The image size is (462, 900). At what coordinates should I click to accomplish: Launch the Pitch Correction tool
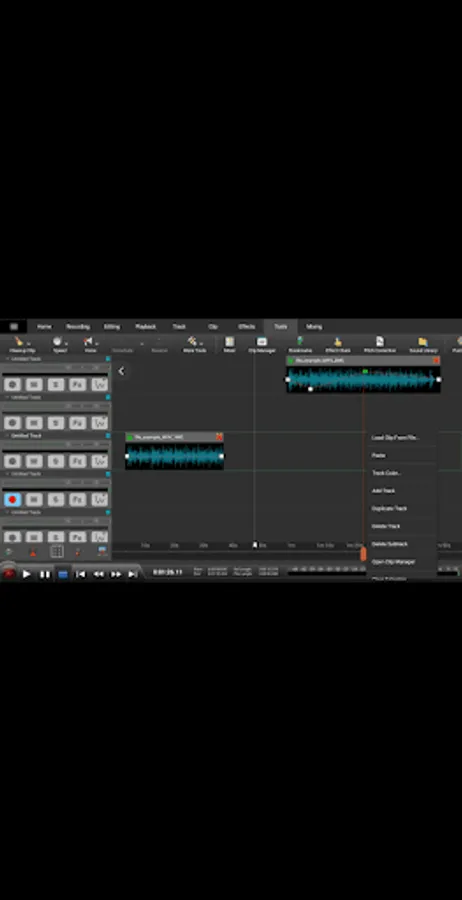click(x=379, y=344)
